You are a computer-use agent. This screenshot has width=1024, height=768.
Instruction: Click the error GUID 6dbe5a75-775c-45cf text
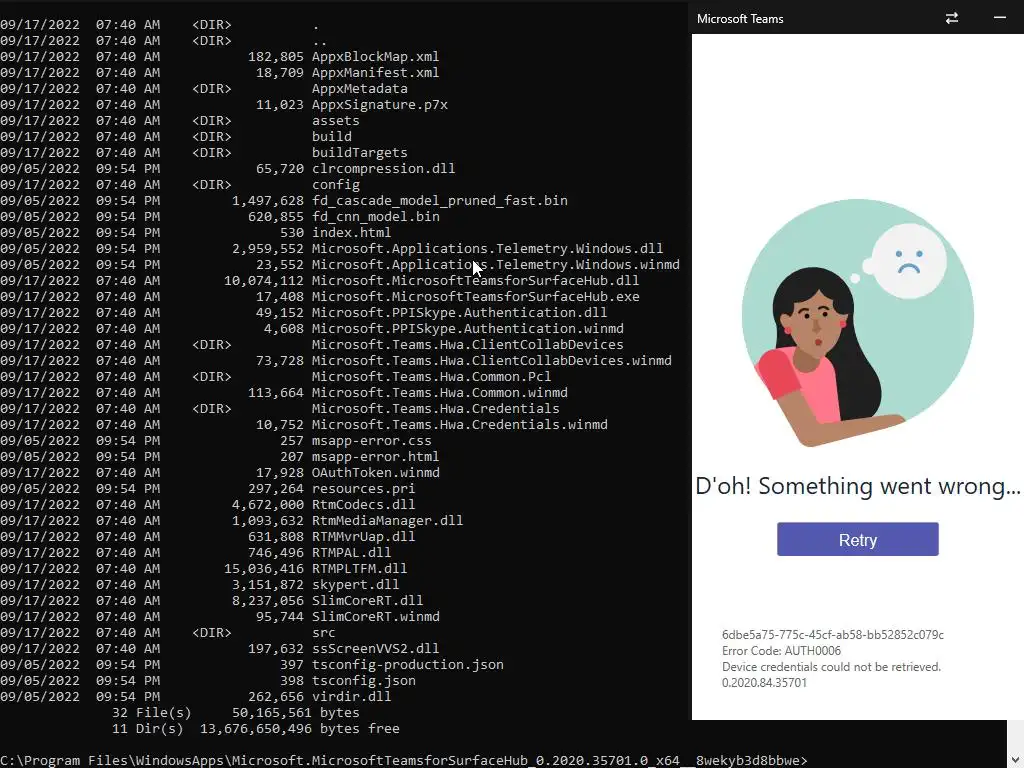click(x=833, y=634)
